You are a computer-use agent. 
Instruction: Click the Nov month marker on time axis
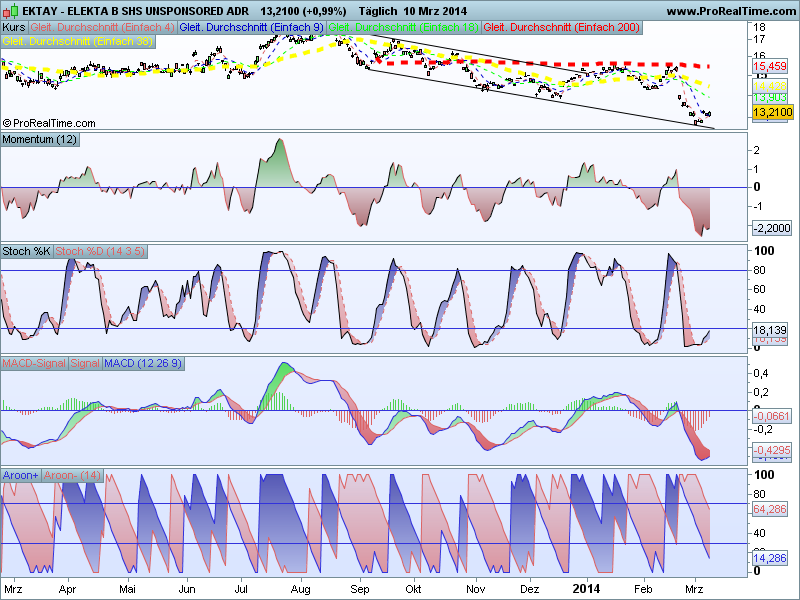[476, 589]
